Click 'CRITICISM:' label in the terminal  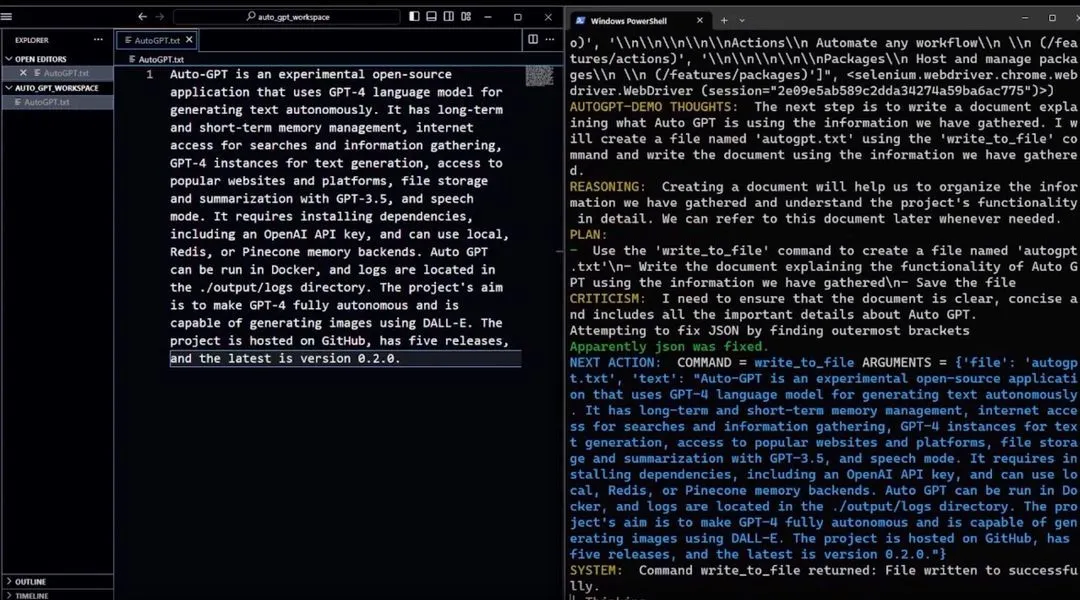click(x=608, y=299)
